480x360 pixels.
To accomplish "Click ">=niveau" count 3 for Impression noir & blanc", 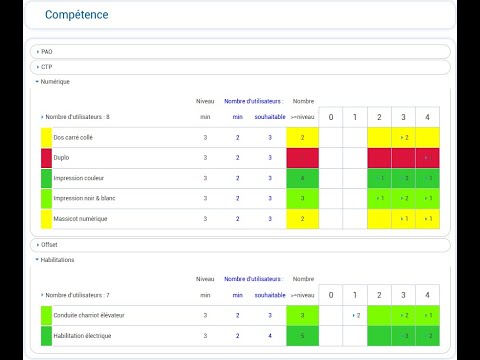I will 302,198.
